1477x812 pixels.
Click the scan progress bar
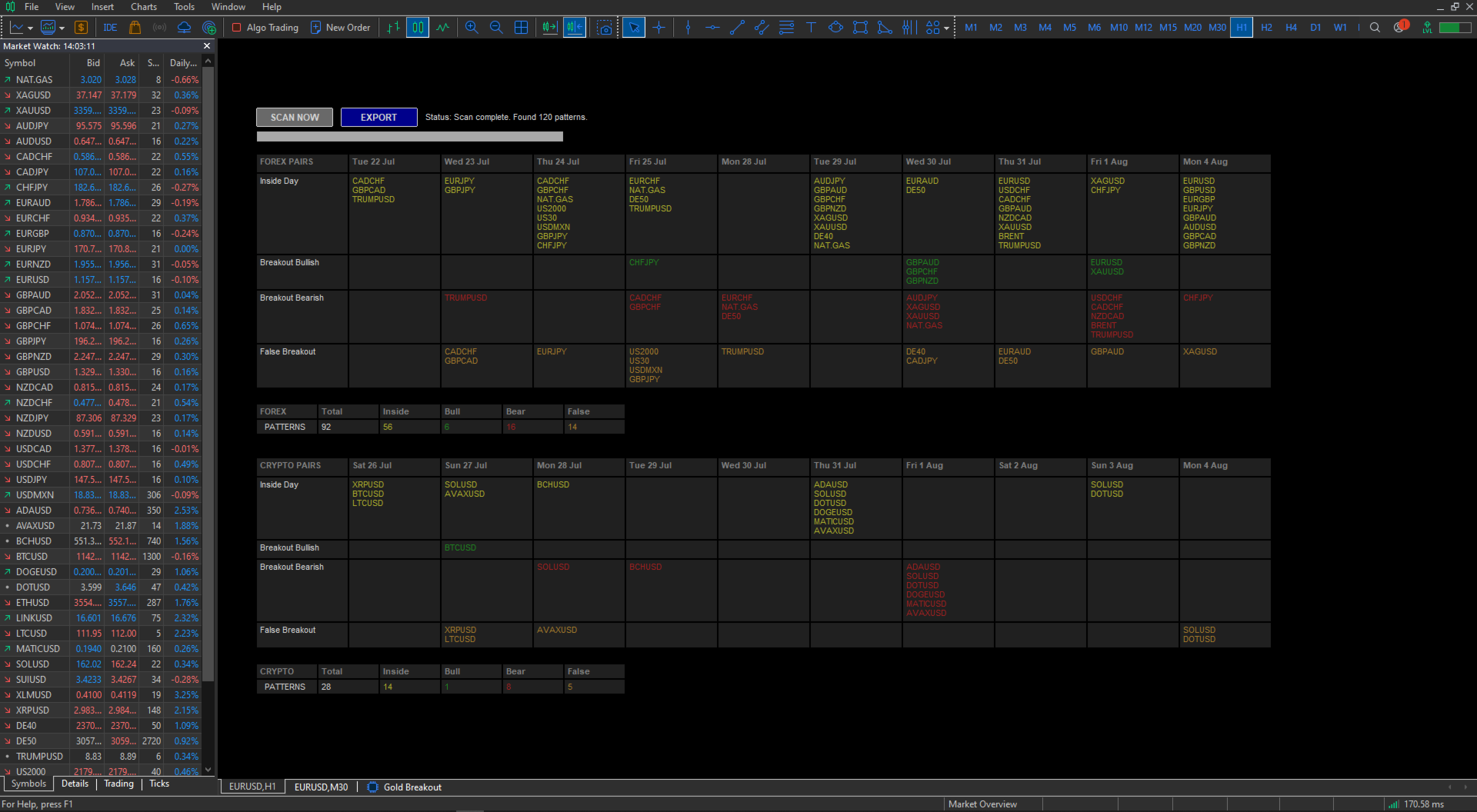(409, 137)
